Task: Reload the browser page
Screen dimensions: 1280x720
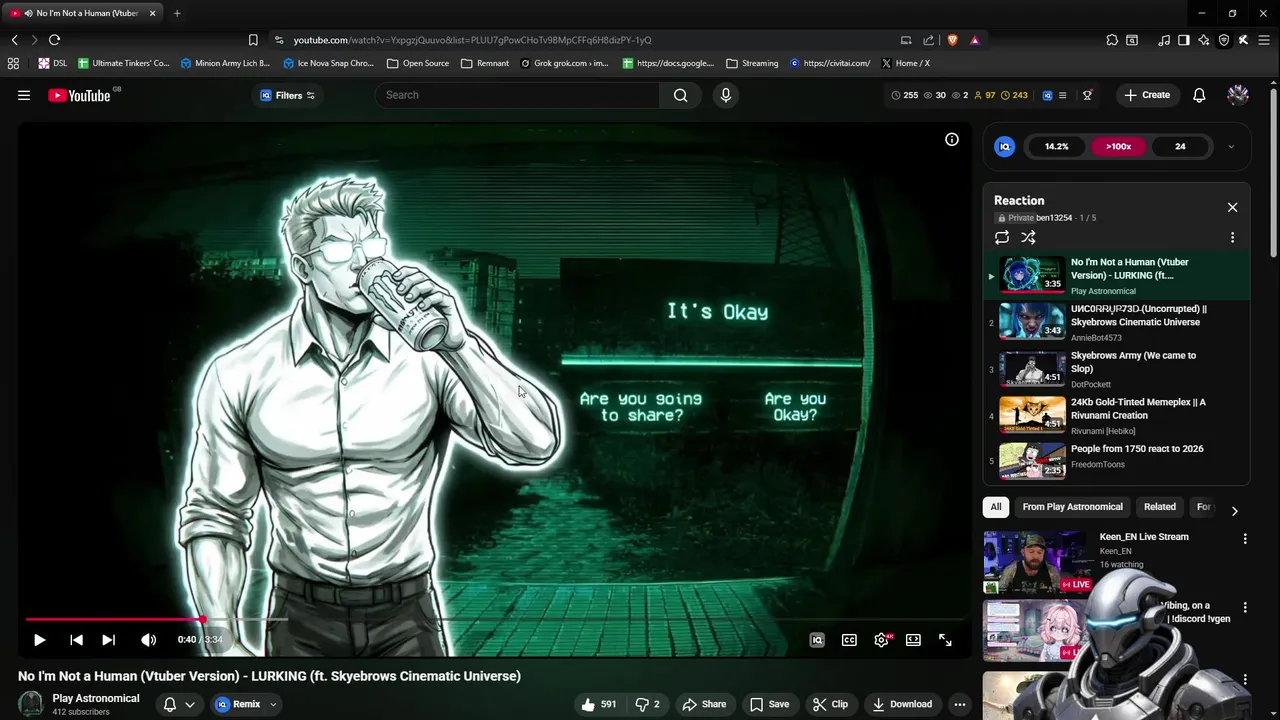Action: 54,40
